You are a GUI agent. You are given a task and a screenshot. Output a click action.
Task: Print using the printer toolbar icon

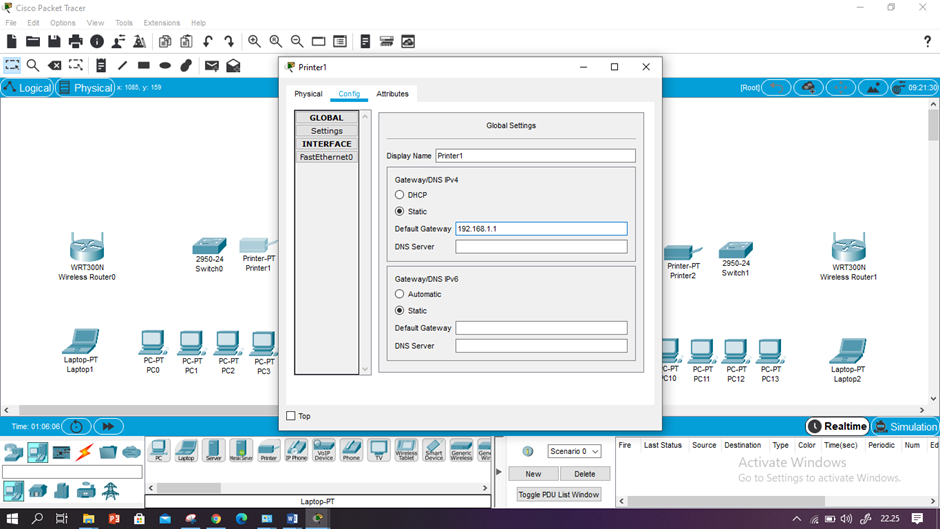pyautogui.click(x=76, y=41)
